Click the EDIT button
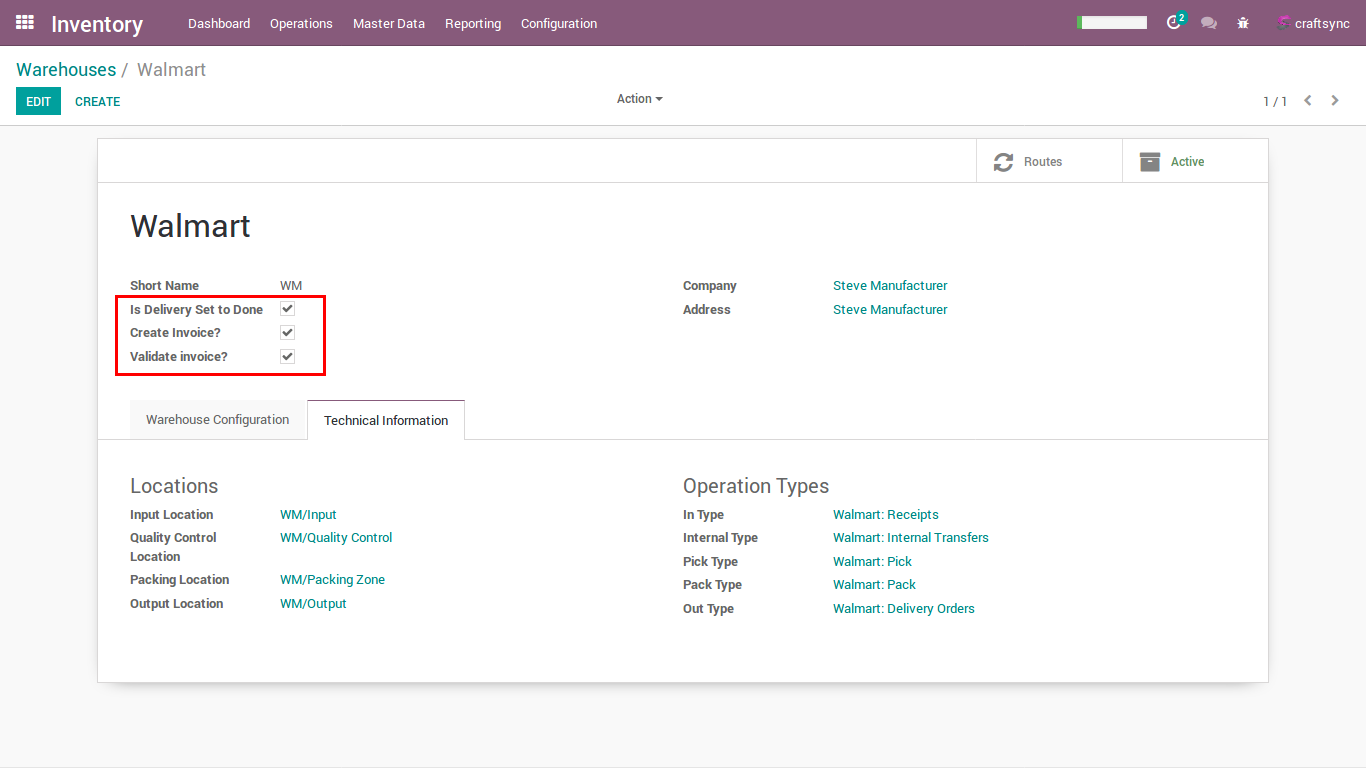 [x=38, y=101]
